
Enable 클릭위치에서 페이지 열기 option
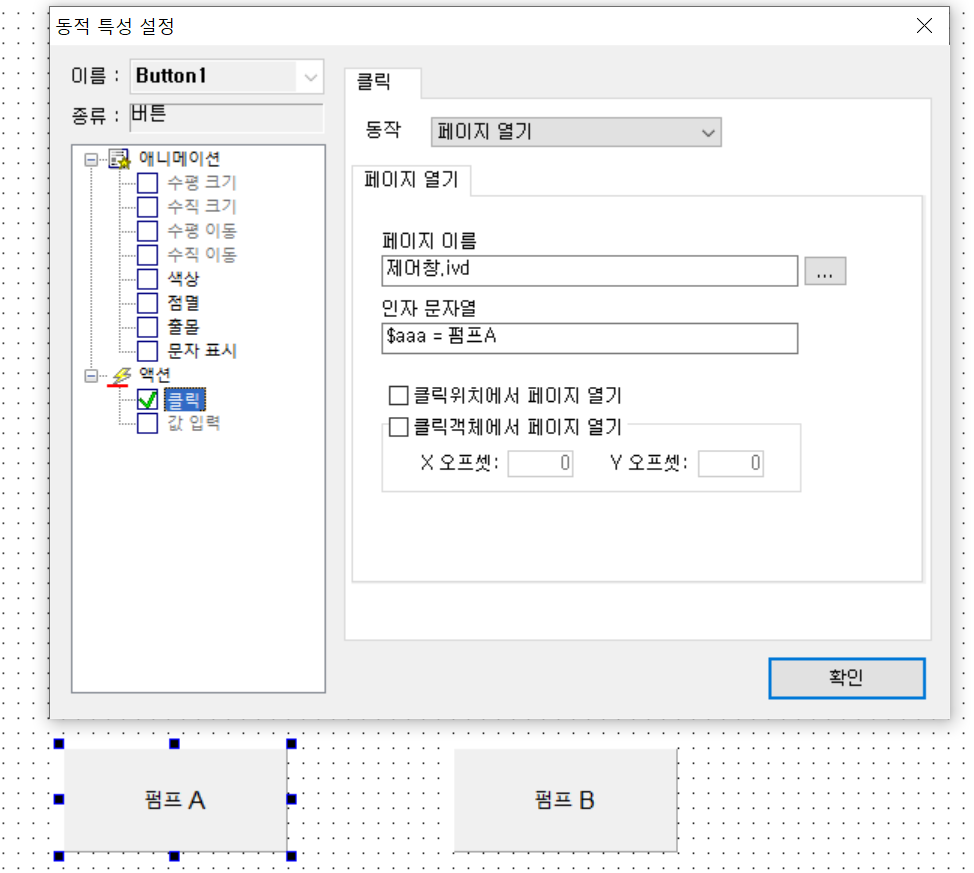click(x=398, y=395)
